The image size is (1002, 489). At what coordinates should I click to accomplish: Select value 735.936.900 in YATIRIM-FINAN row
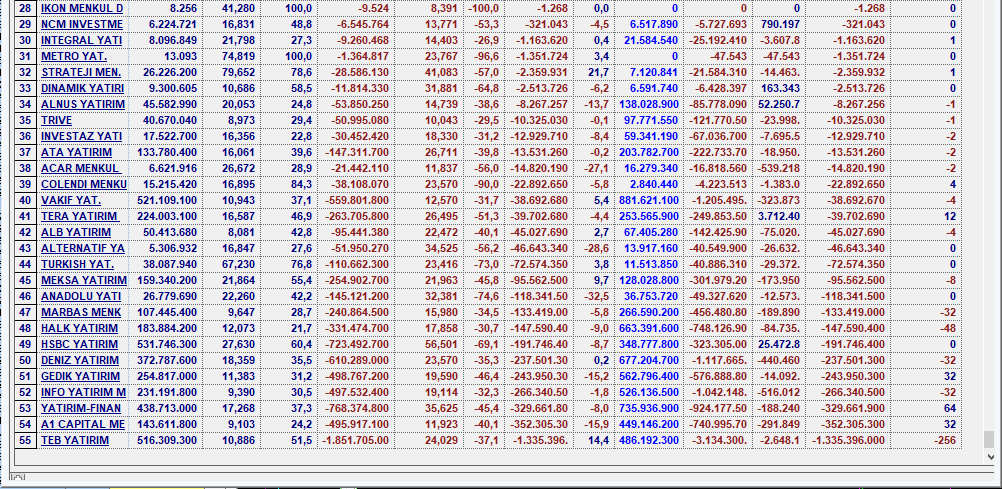(649, 408)
